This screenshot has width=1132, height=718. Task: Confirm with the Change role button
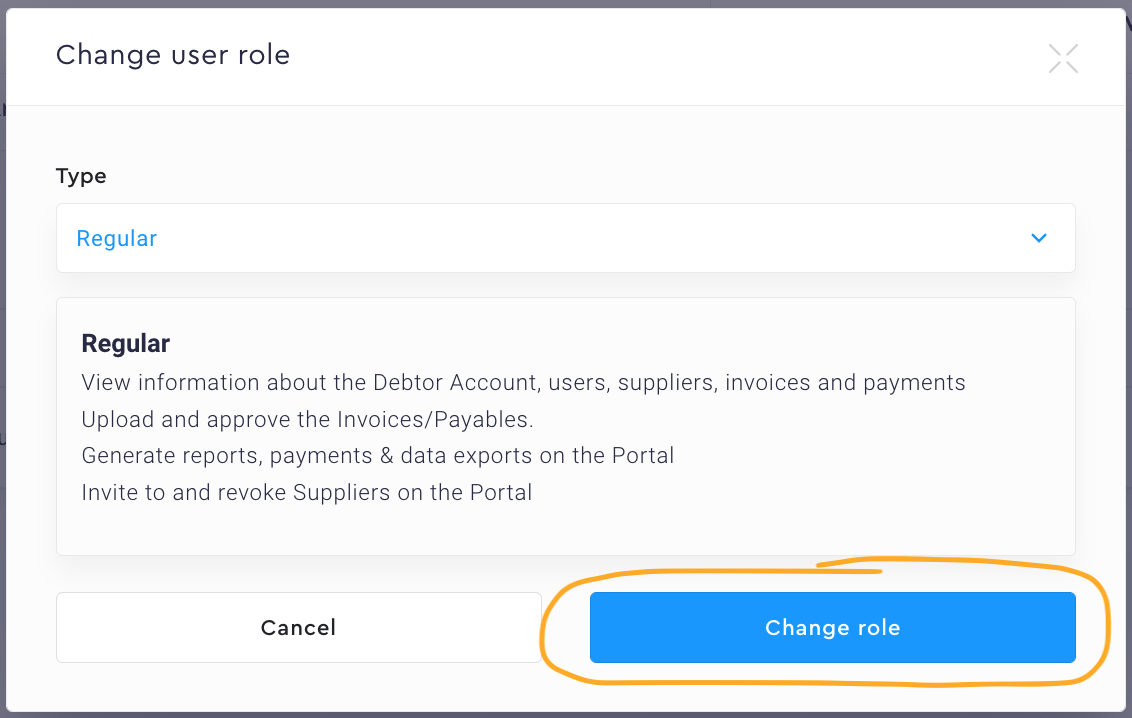pyautogui.click(x=832, y=627)
